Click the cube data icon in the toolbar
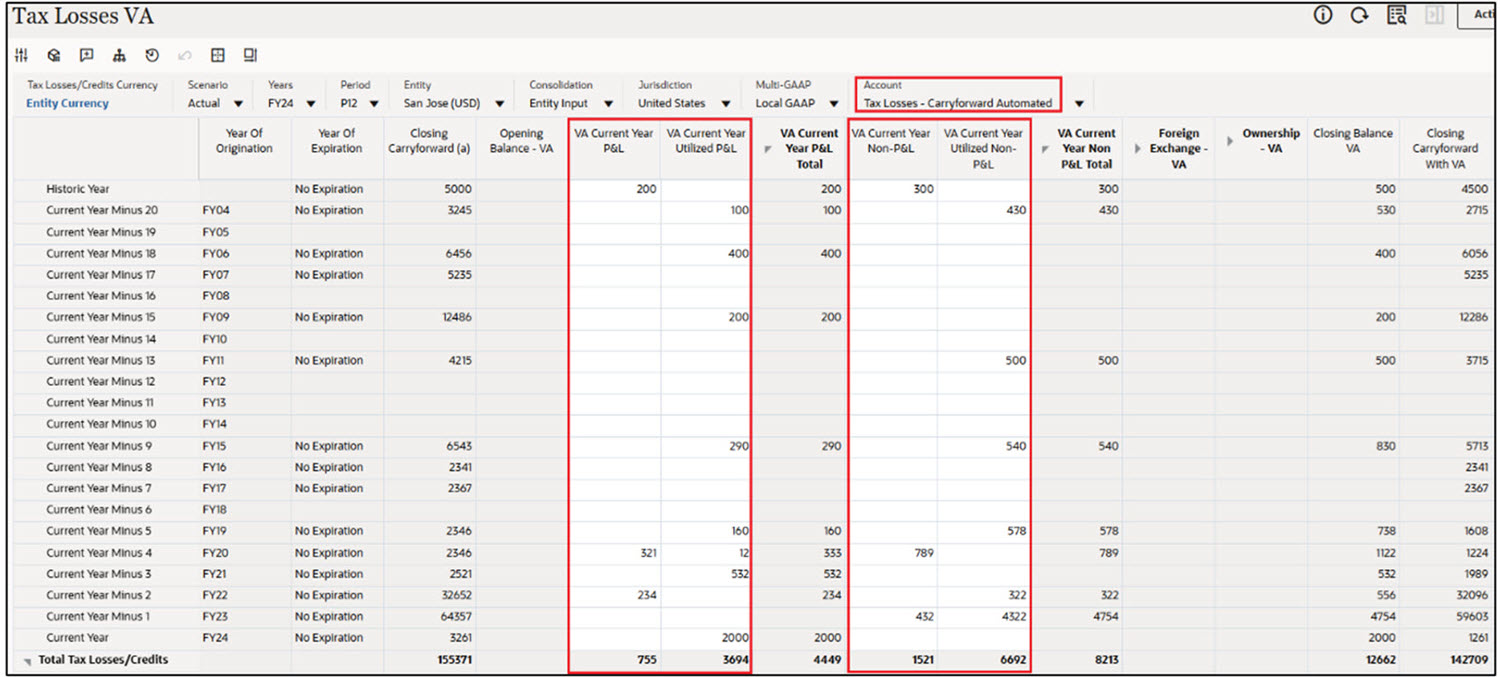The width and height of the screenshot is (1500, 677). point(55,55)
